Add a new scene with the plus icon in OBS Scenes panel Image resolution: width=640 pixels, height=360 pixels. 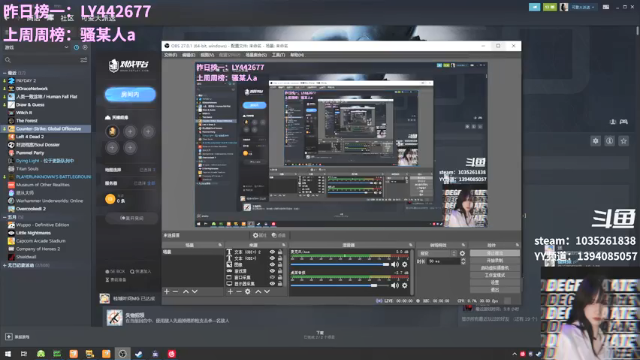click(x=167, y=291)
